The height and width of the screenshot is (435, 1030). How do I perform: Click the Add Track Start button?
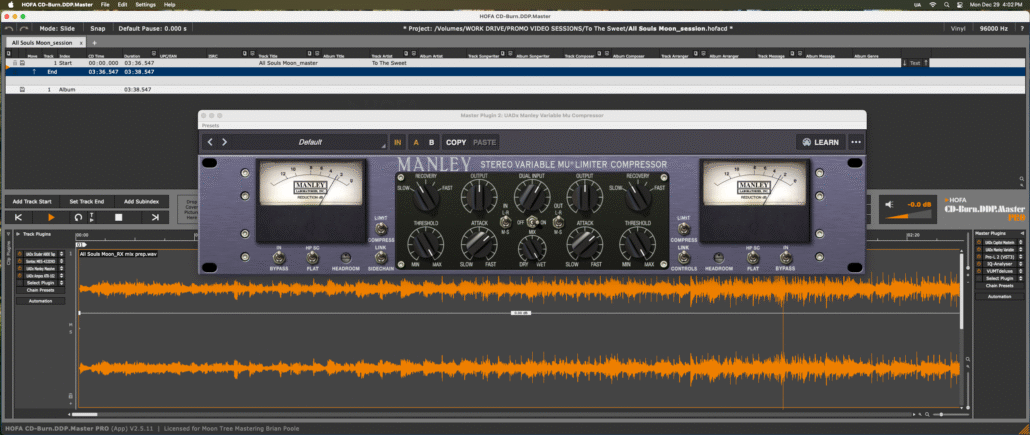tap(32, 201)
